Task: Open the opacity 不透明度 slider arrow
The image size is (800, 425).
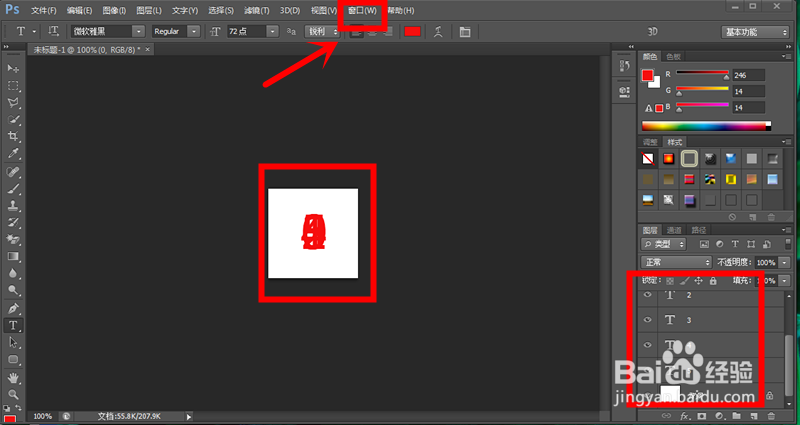Action: tap(784, 262)
